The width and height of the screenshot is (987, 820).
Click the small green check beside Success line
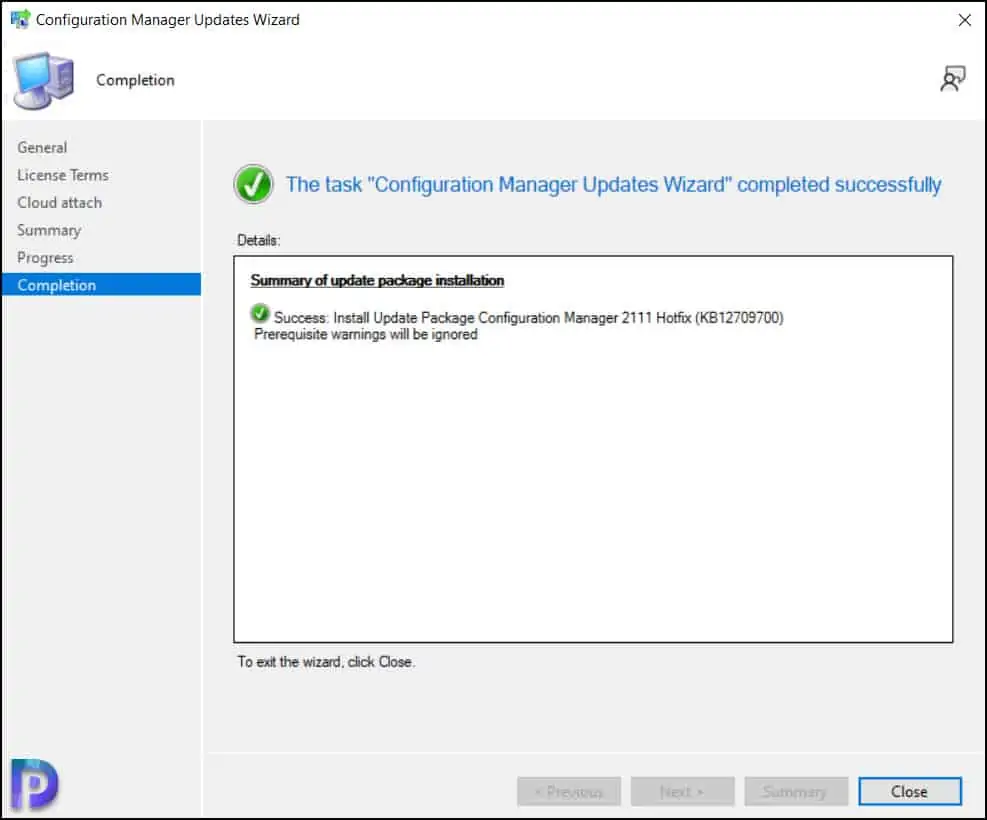260,313
